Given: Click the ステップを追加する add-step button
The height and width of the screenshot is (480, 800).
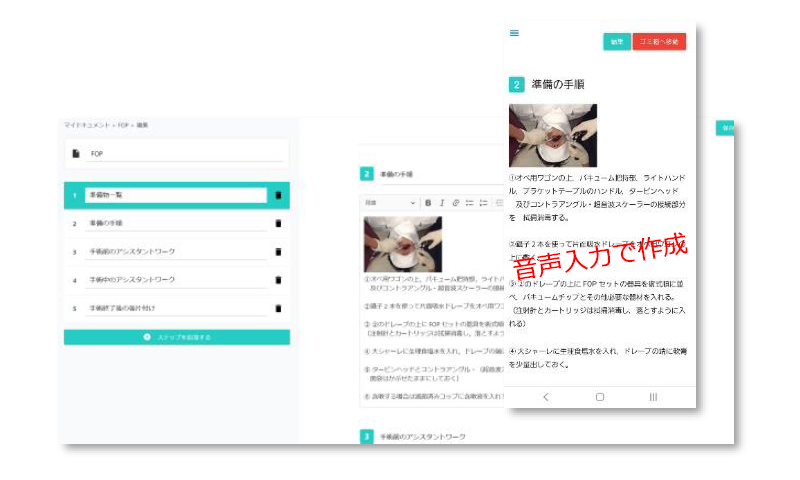Looking at the screenshot, I should [x=177, y=337].
